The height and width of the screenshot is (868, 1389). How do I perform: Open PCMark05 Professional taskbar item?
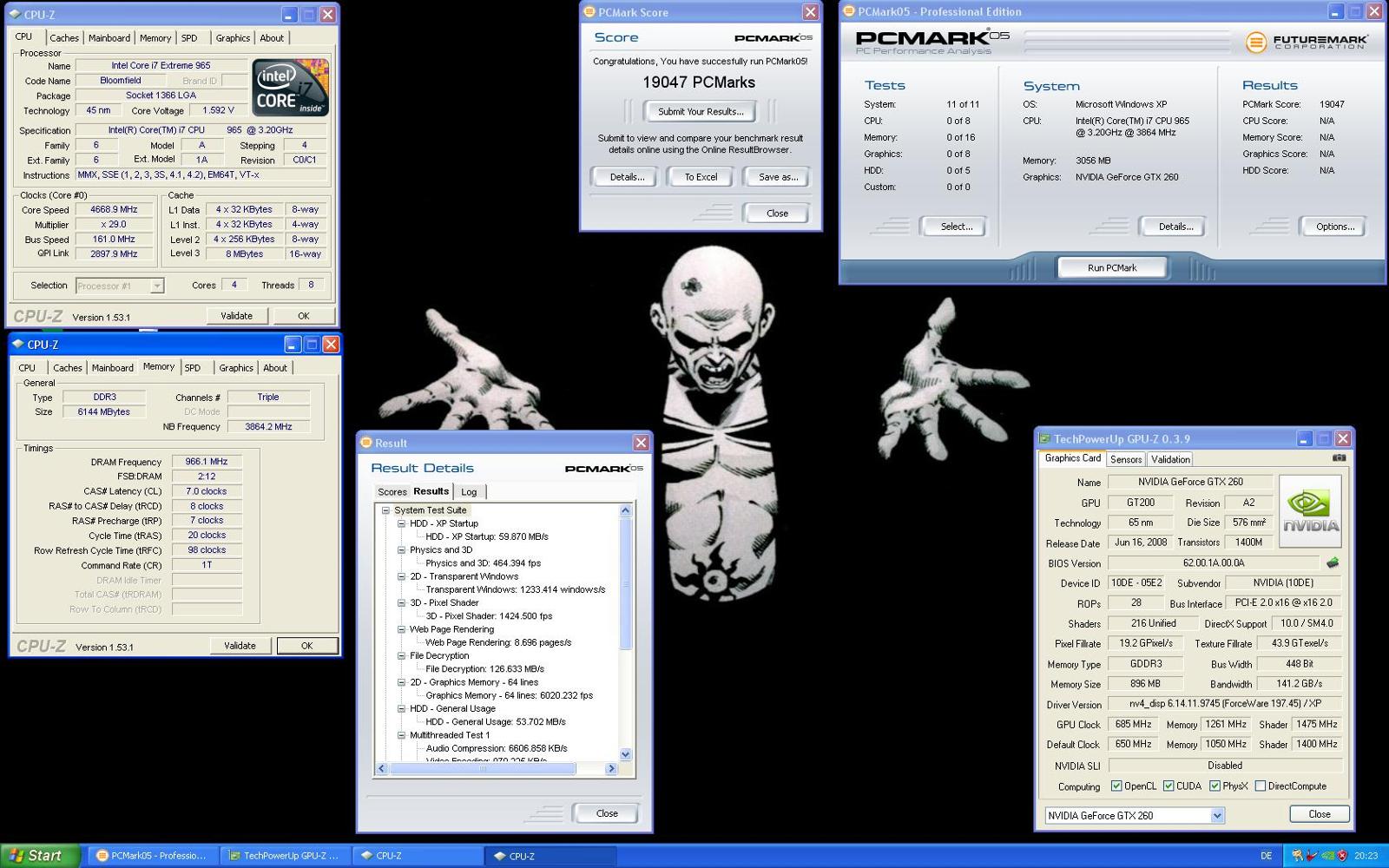coord(152,856)
